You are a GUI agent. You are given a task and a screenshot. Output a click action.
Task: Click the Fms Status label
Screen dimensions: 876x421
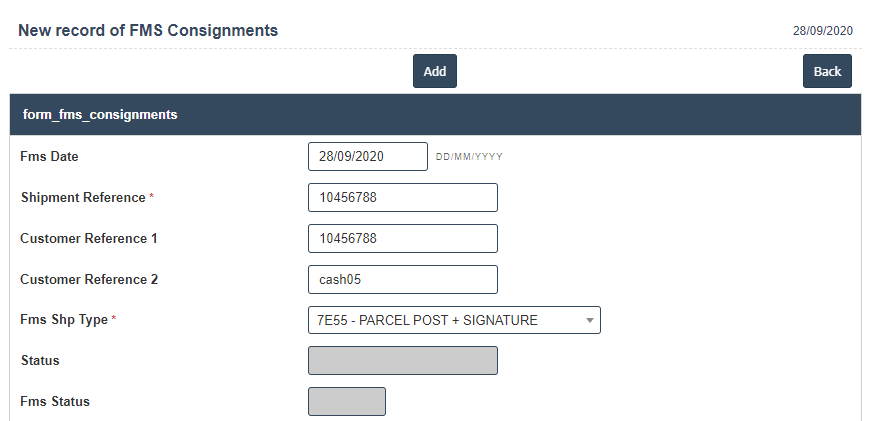pyautogui.click(x=55, y=402)
